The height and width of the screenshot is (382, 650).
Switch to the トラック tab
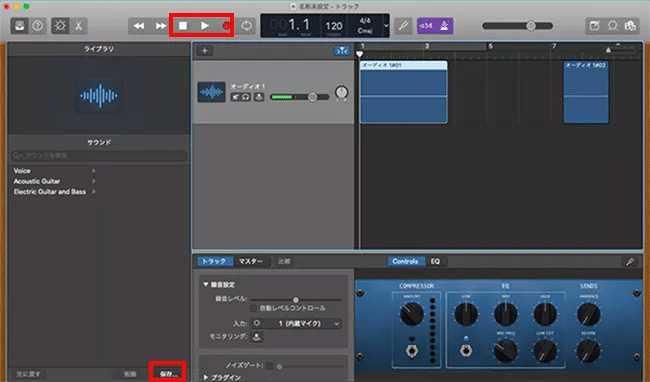click(x=214, y=261)
